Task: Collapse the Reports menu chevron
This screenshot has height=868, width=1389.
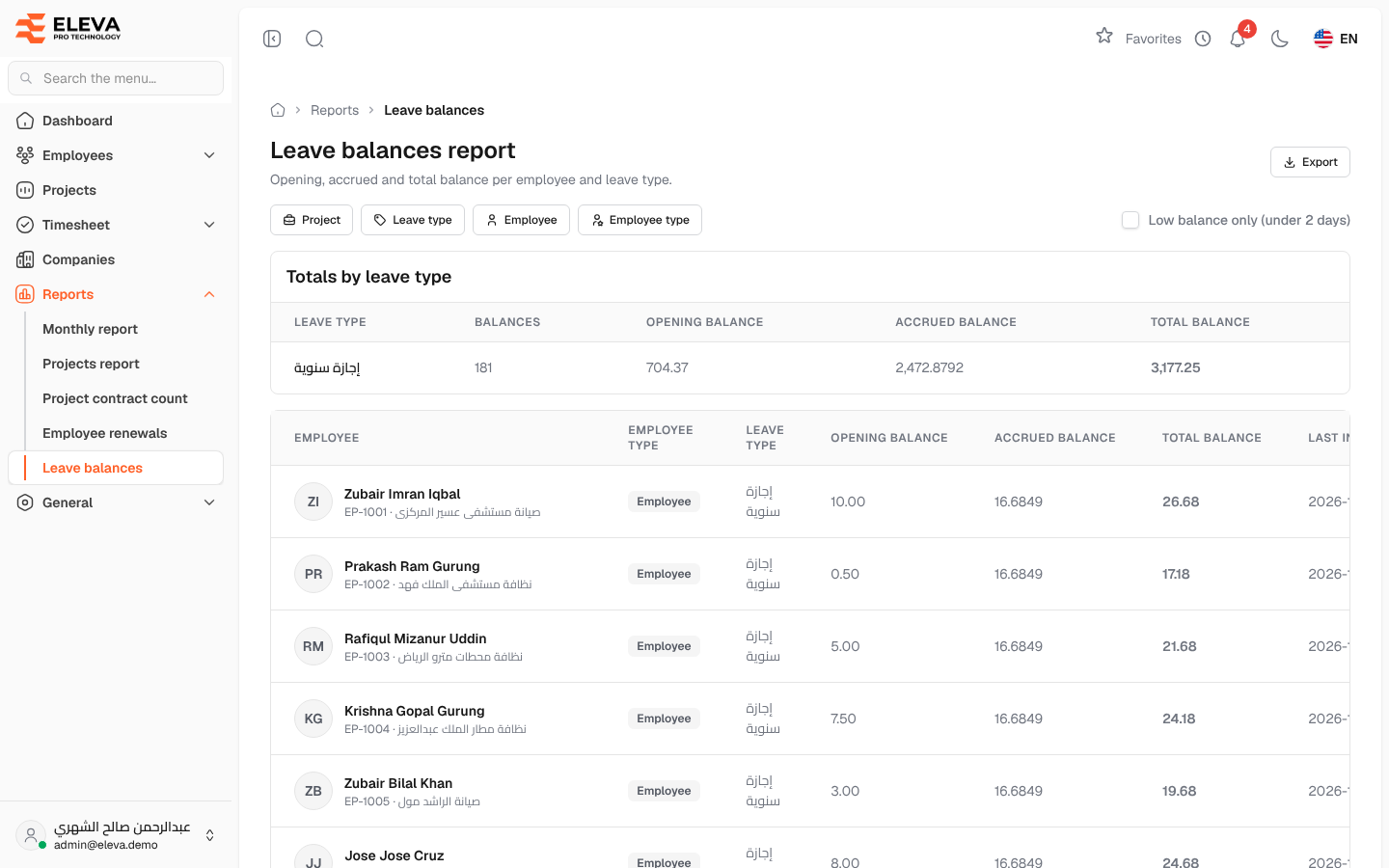Action: click(x=209, y=294)
